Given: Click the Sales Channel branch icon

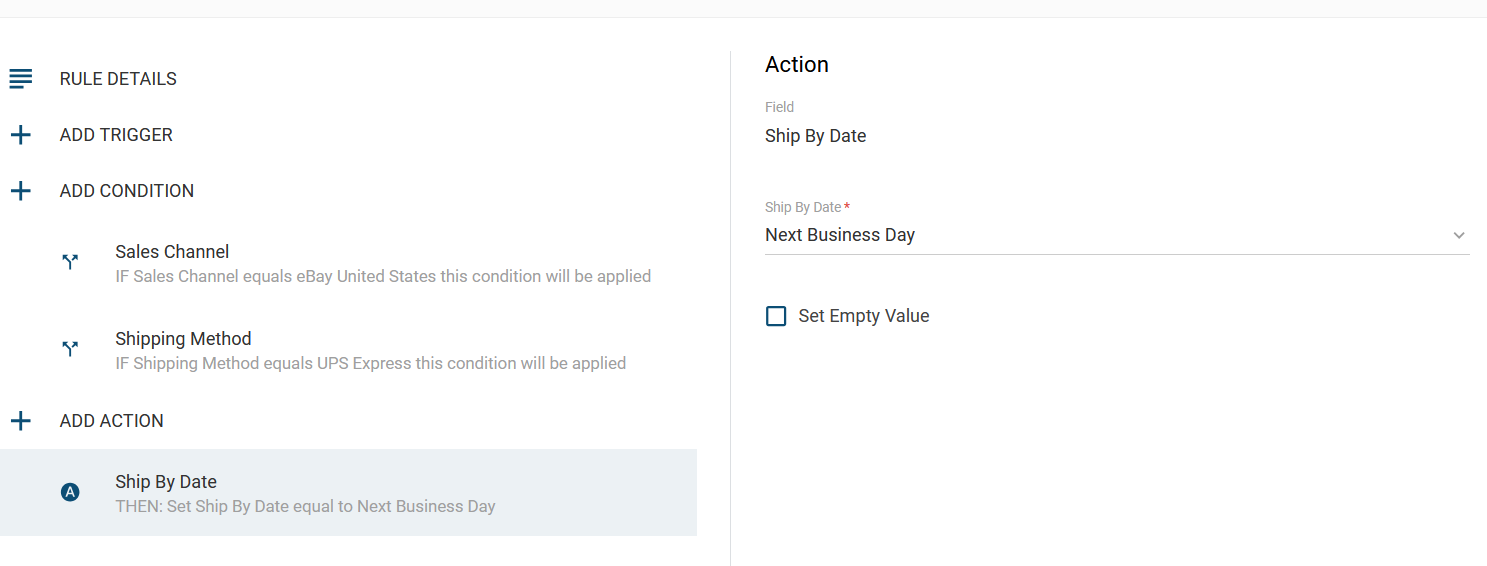Looking at the screenshot, I should click(x=70, y=262).
